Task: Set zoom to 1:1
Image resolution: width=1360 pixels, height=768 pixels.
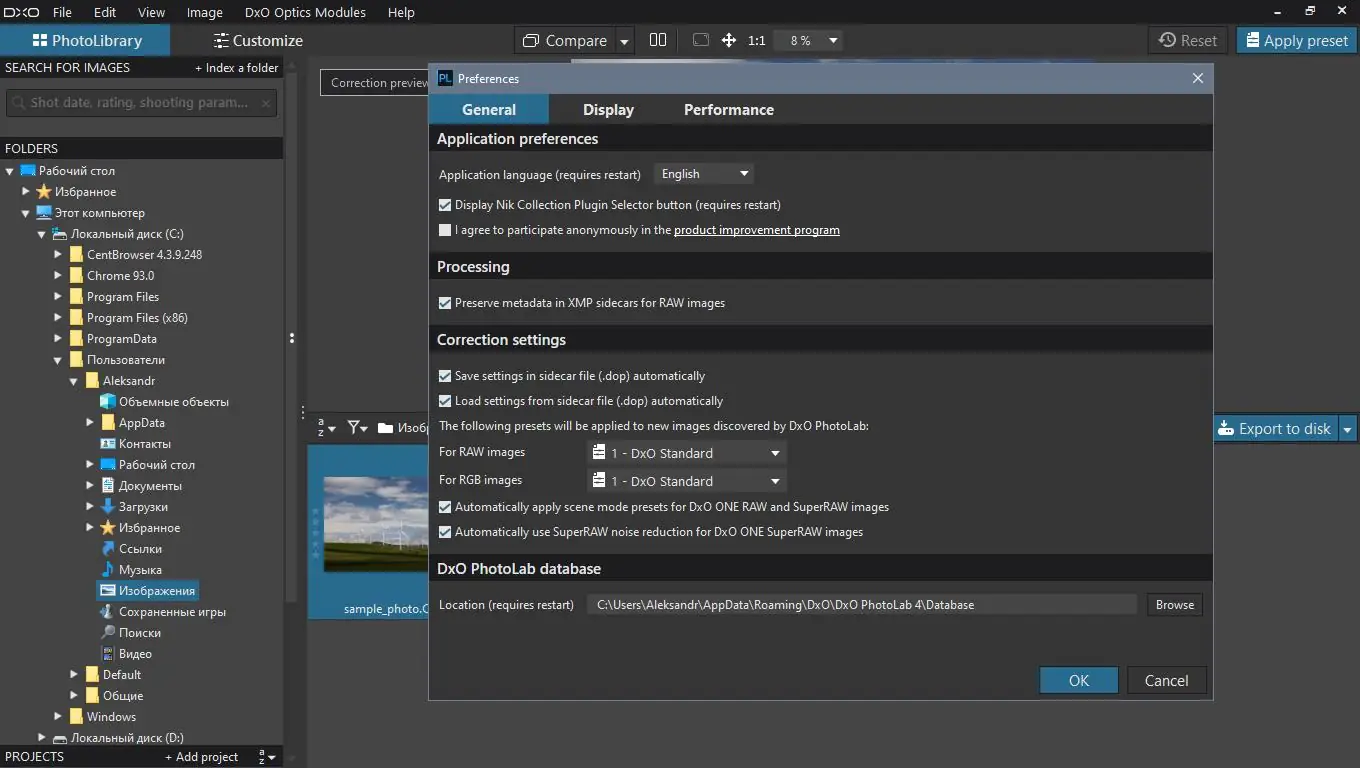Action: click(x=756, y=41)
